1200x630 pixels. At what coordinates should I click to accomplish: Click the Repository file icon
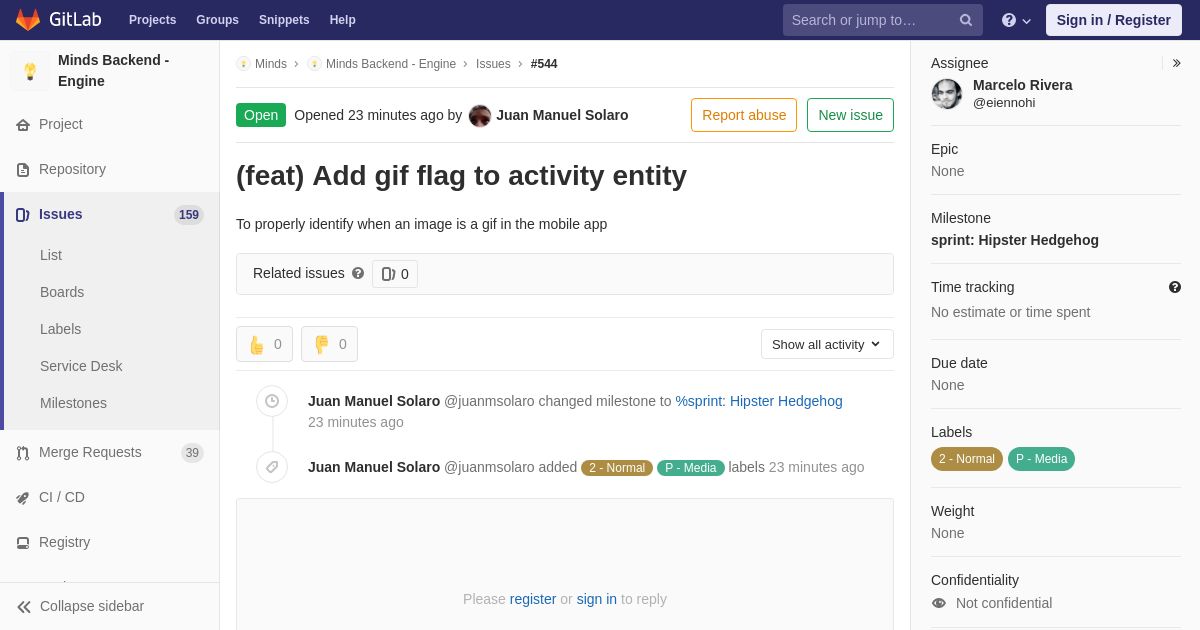pyautogui.click(x=23, y=170)
